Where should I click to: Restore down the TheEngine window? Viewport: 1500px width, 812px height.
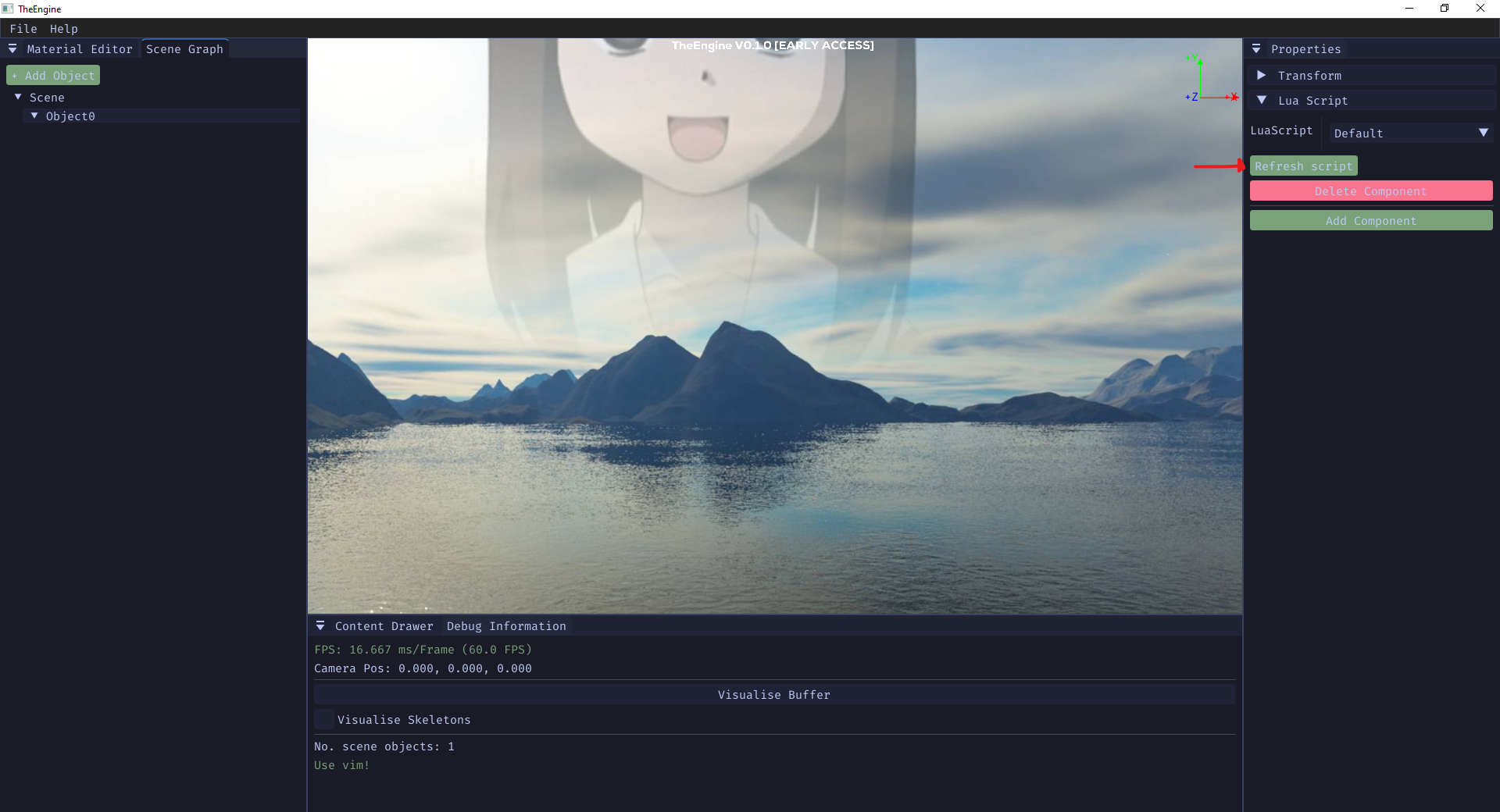pyautogui.click(x=1445, y=9)
